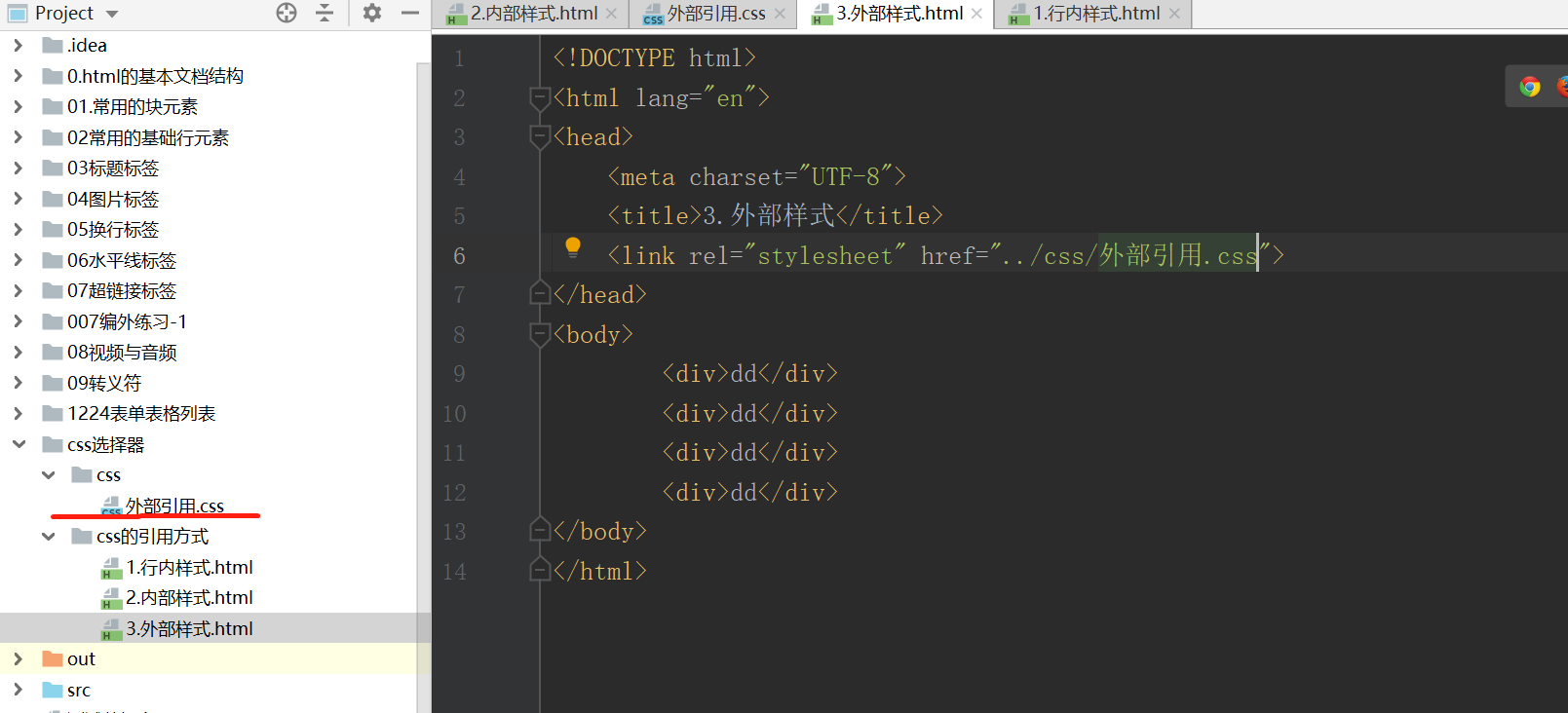The width and height of the screenshot is (1568, 713).
Task: Click the div dd code on line 12
Action: point(750,492)
